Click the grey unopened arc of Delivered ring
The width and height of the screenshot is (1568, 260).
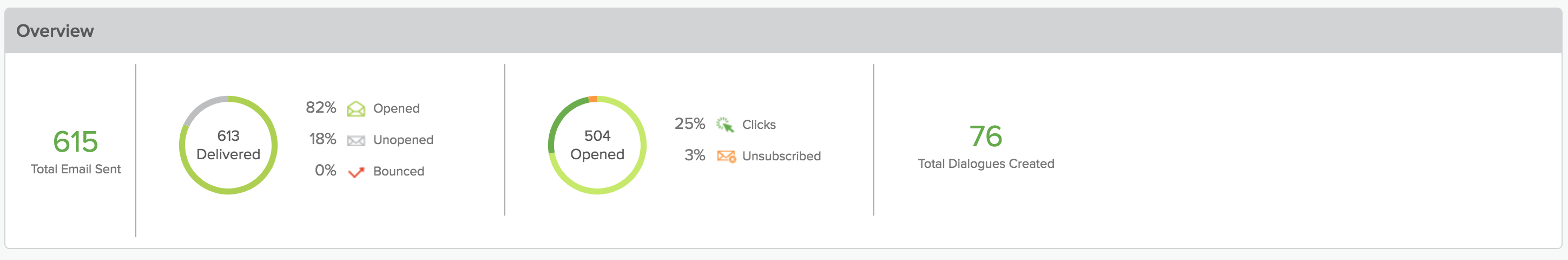[x=200, y=108]
